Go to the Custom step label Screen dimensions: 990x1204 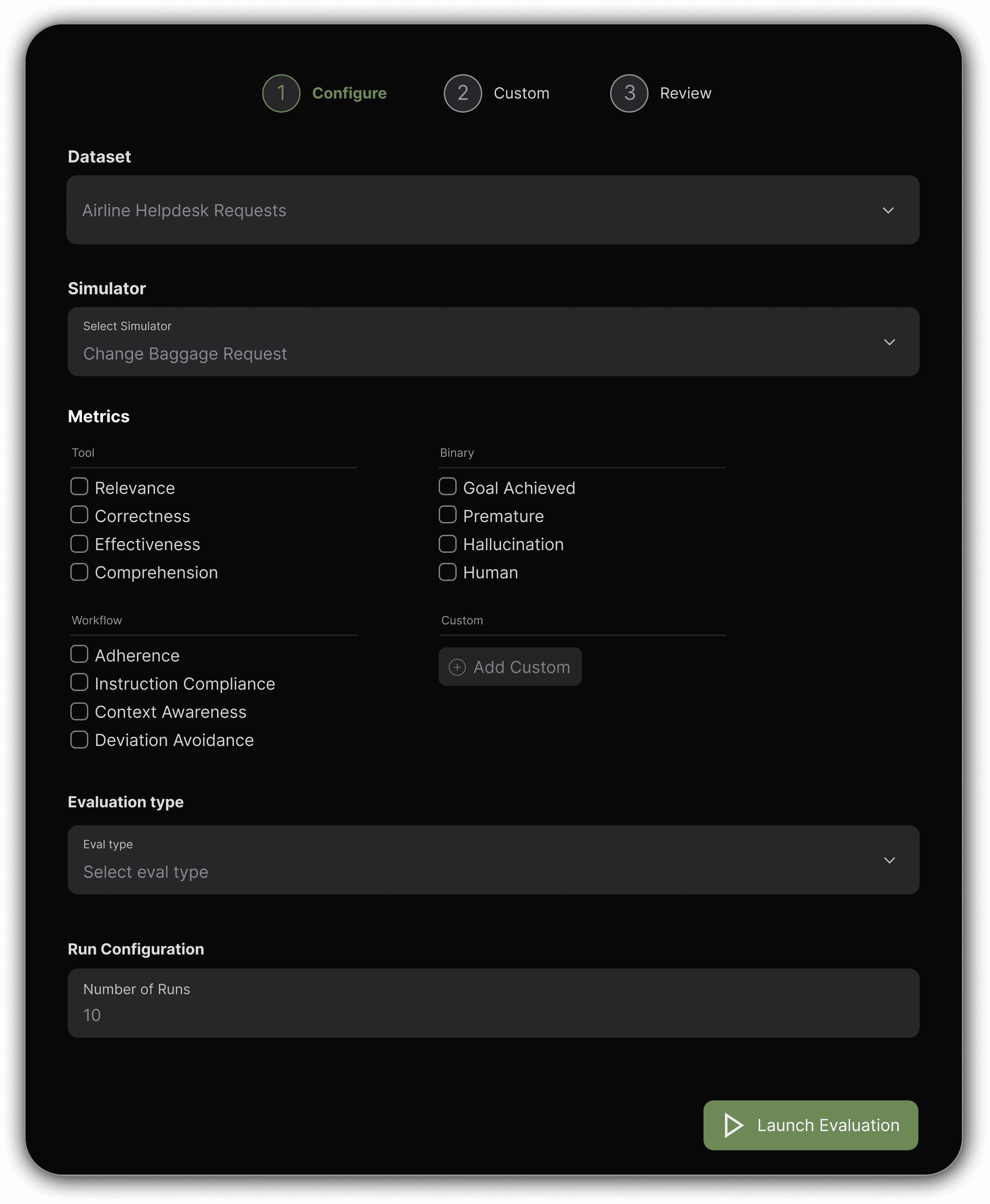521,93
